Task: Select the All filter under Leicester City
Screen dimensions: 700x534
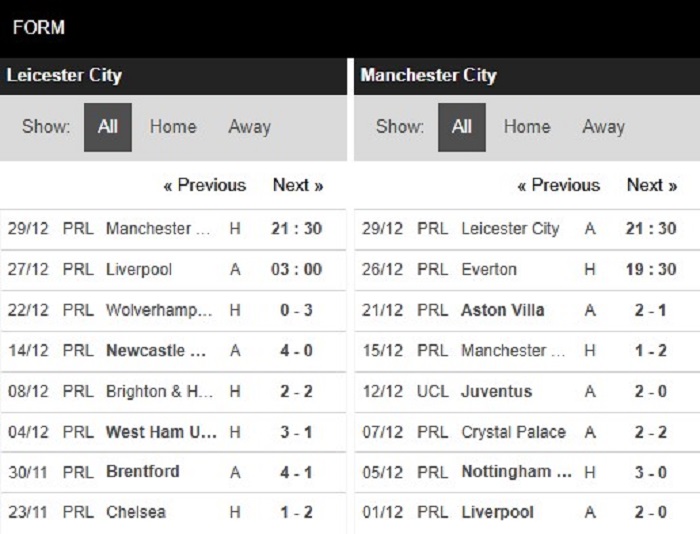Action: [108, 127]
